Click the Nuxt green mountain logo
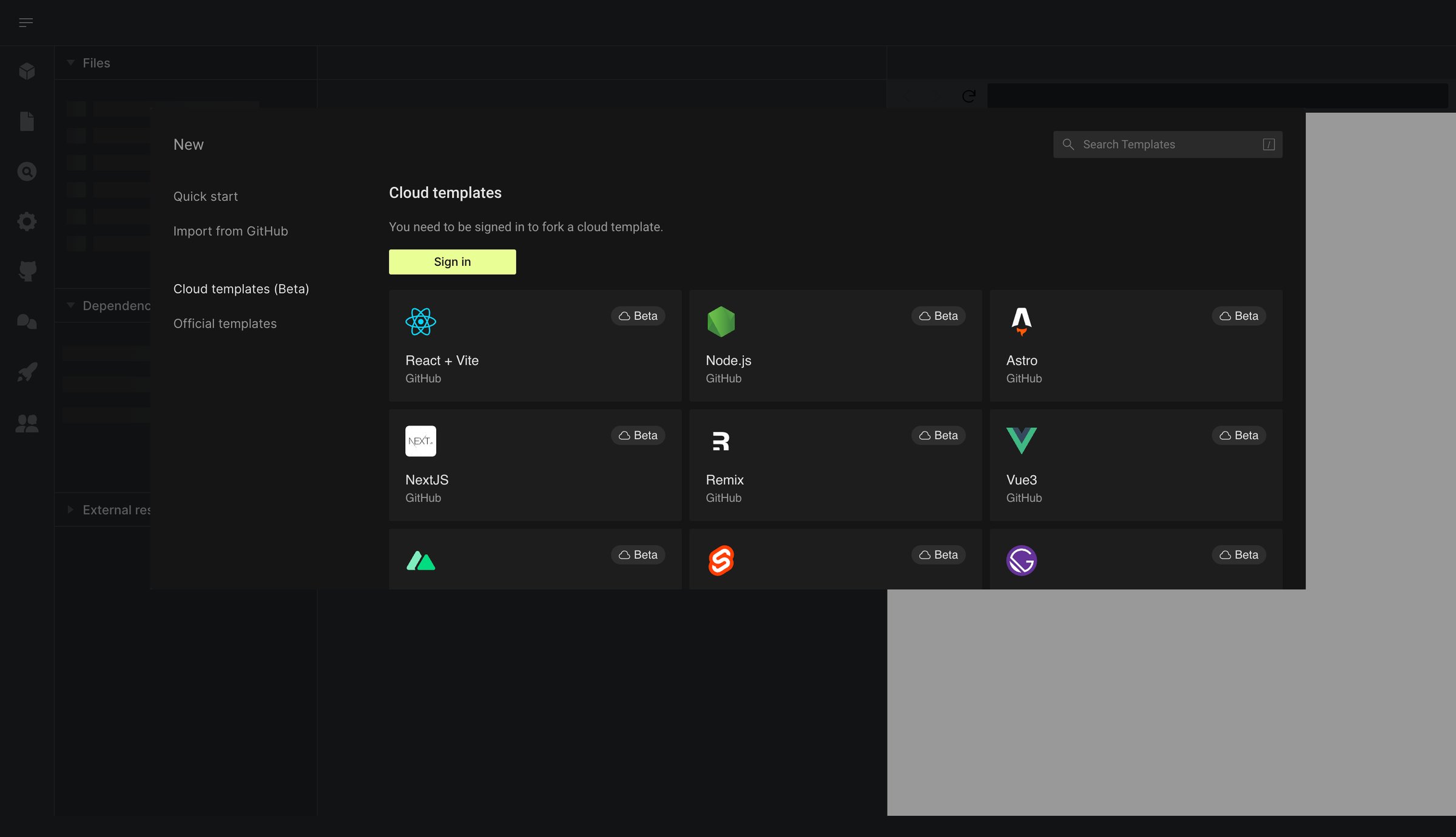Screen dimensions: 1456x837 [420, 561]
